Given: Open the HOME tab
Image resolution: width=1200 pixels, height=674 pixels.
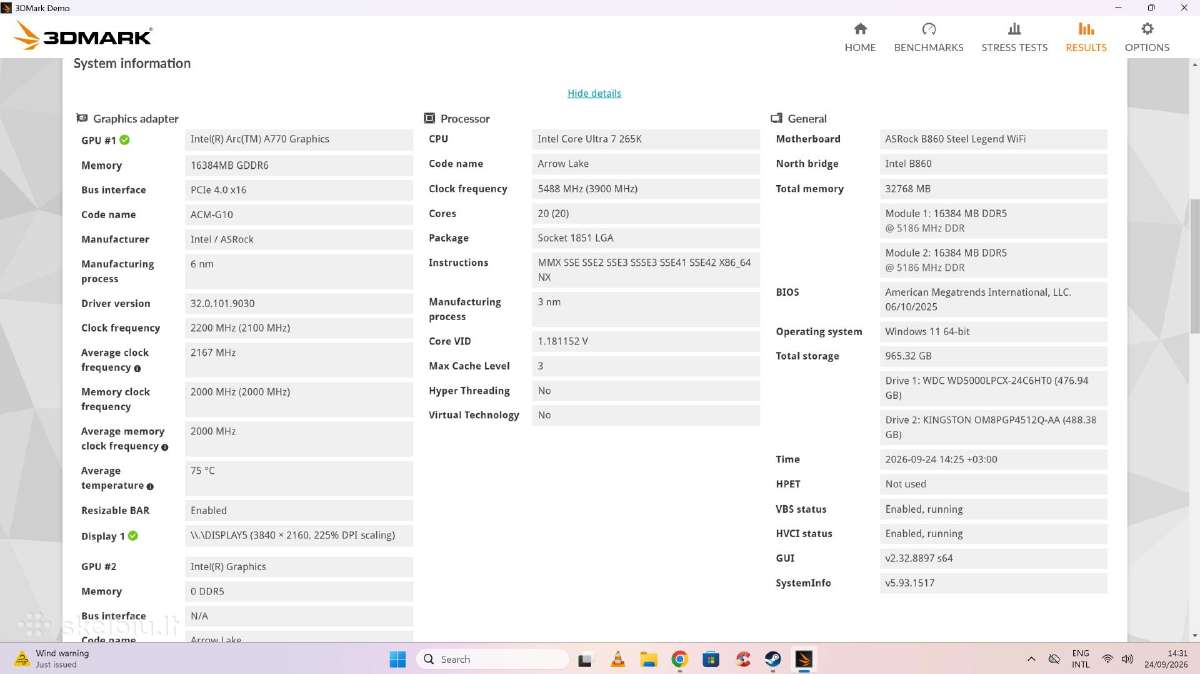Looking at the screenshot, I should tap(860, 37).
